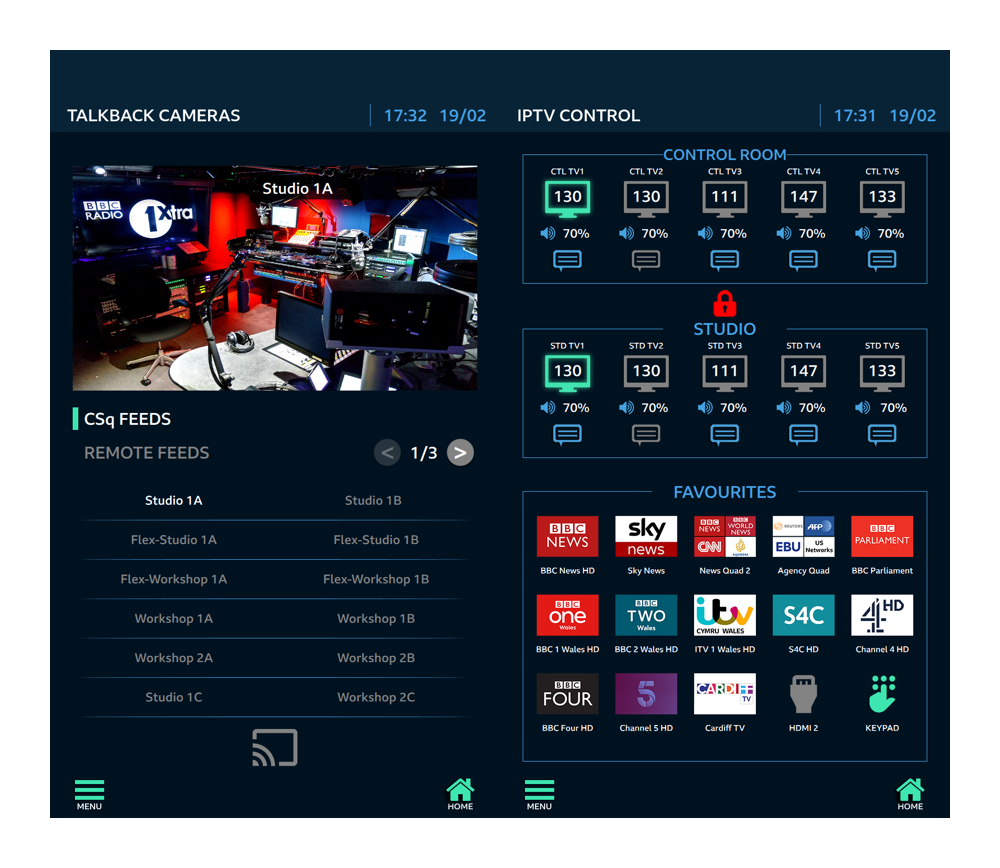Choose Workshop 2B camera feed

pos(375,658)
